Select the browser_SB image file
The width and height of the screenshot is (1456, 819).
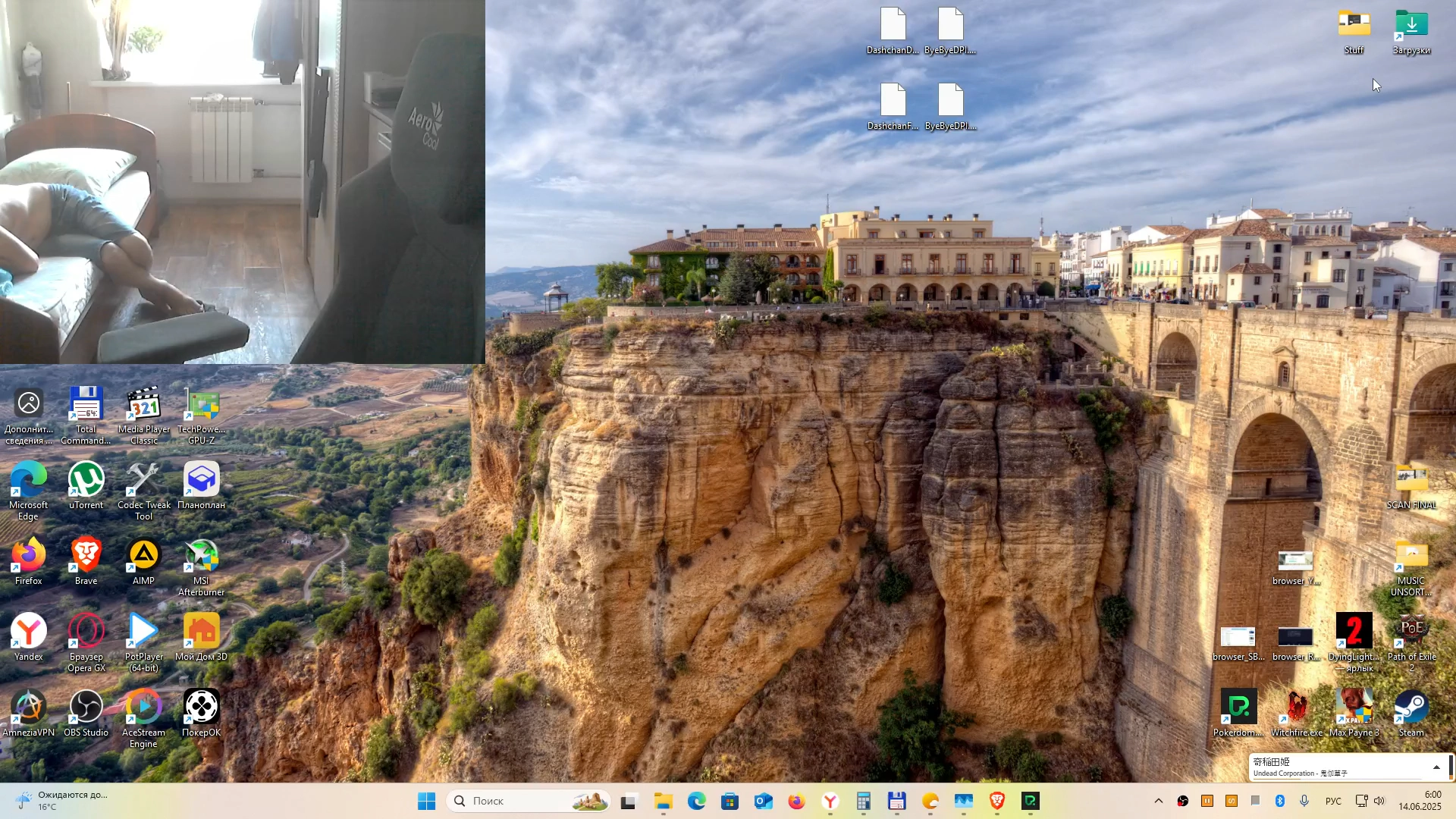(1238, 642)
